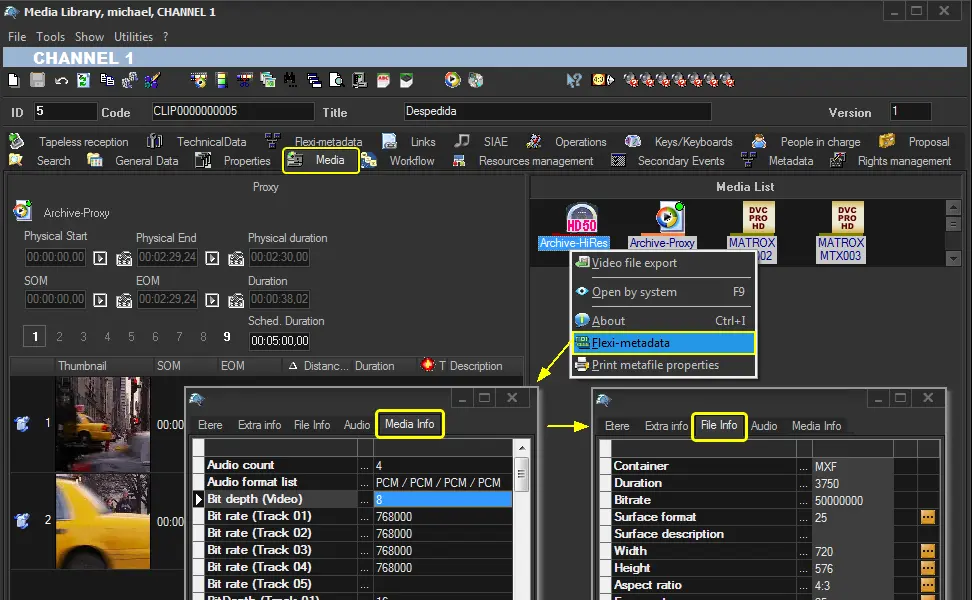Click the clapperboard icon next to EOM
This screenshot has width=972, height=600.
236,300
